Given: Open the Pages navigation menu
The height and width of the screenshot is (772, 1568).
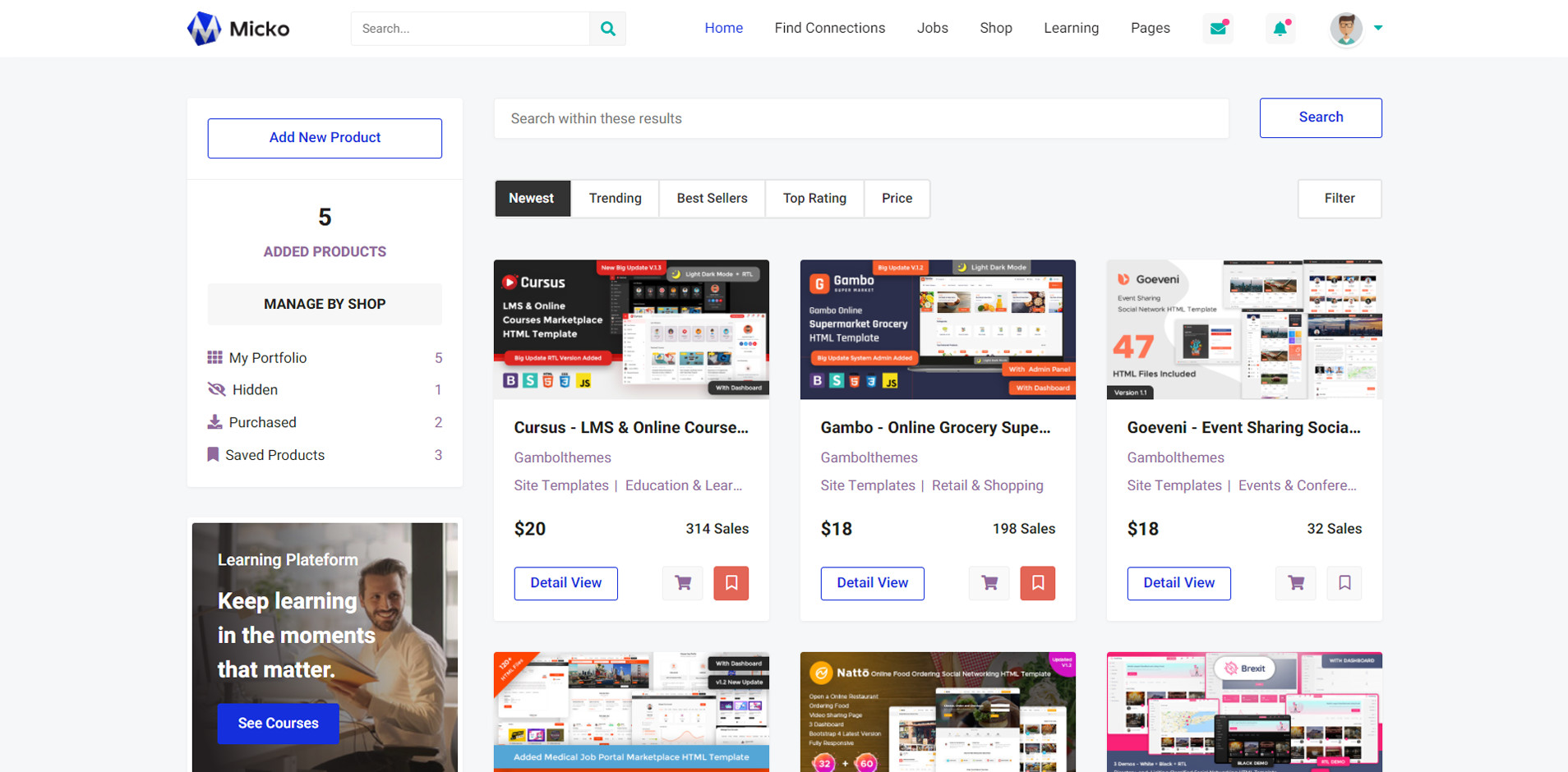Looking at the screenshot, I should (1150, 28).
